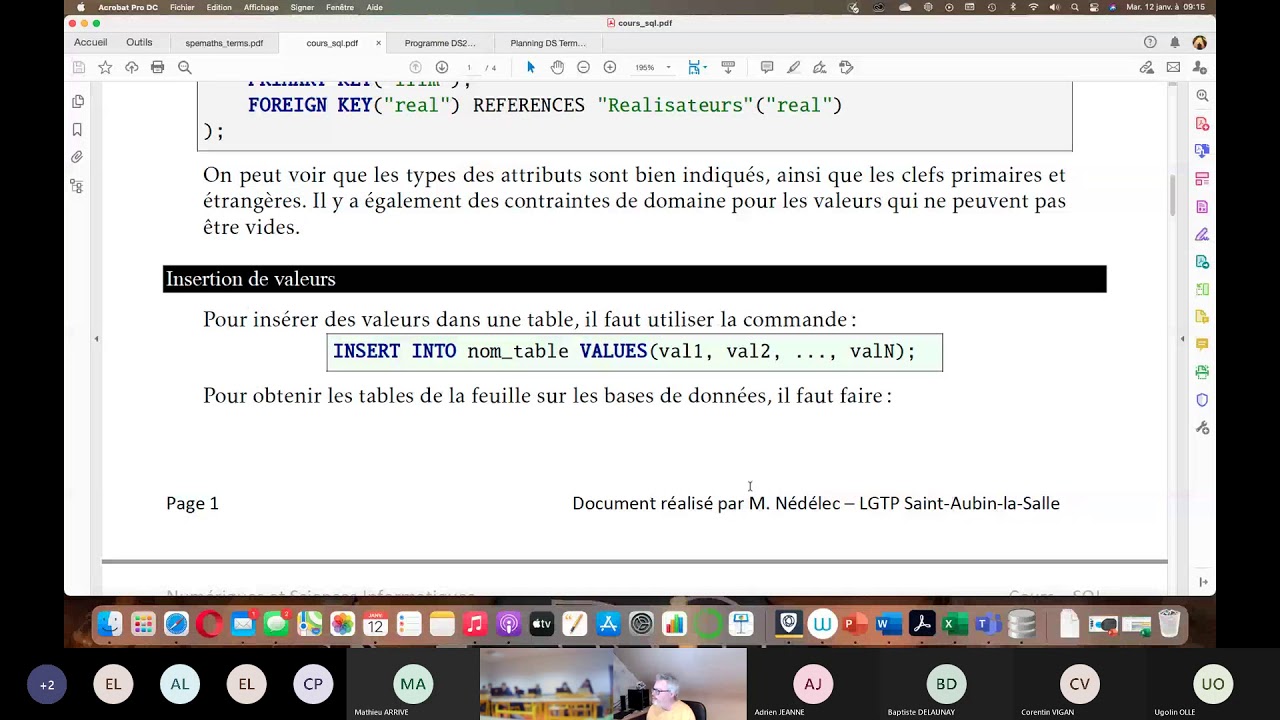Activate the hand pan tool
This screenshot has width=1280, height=720.
557,67
